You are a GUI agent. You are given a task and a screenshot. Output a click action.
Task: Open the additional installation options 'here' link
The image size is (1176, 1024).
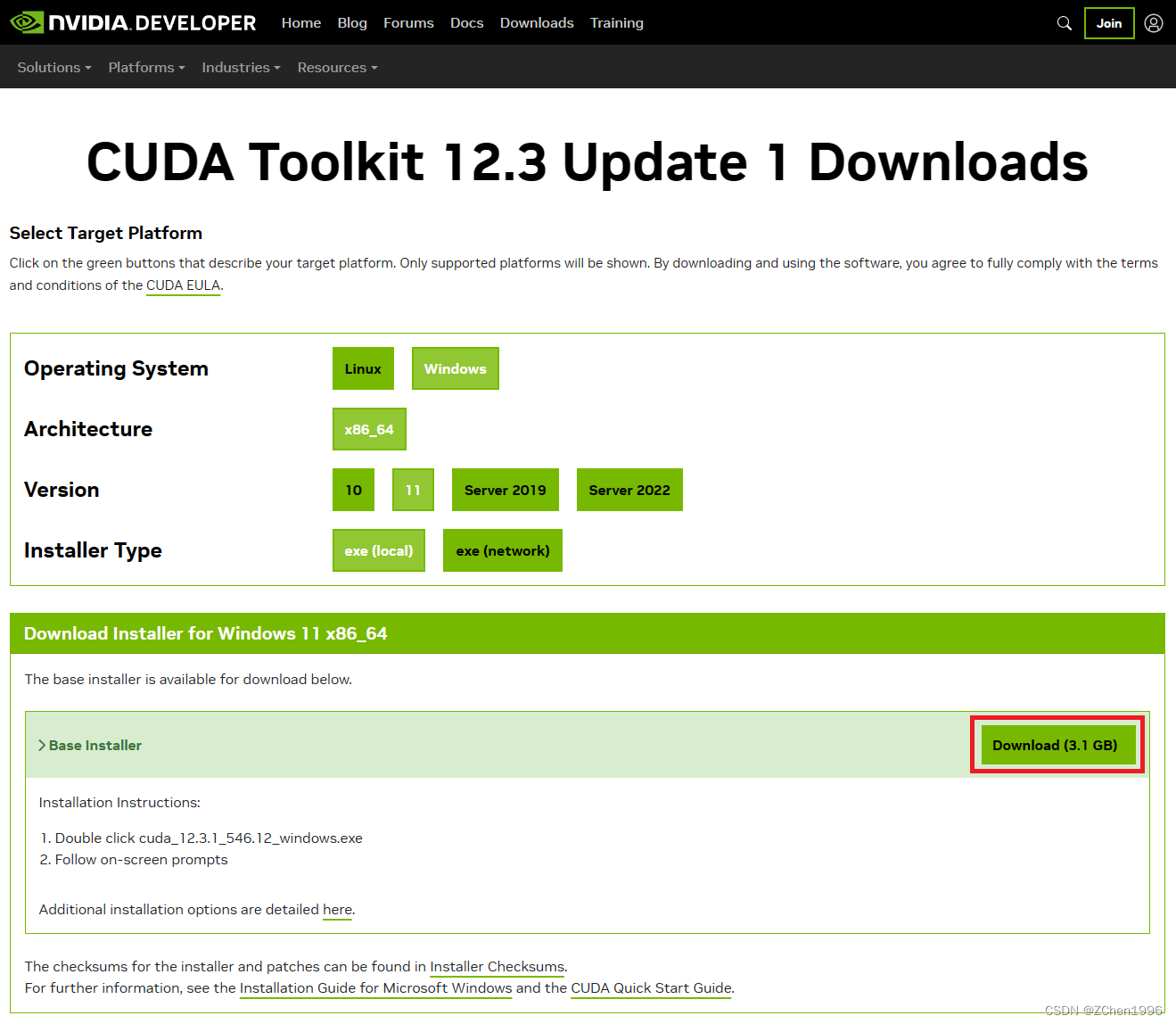pos(337,910)
